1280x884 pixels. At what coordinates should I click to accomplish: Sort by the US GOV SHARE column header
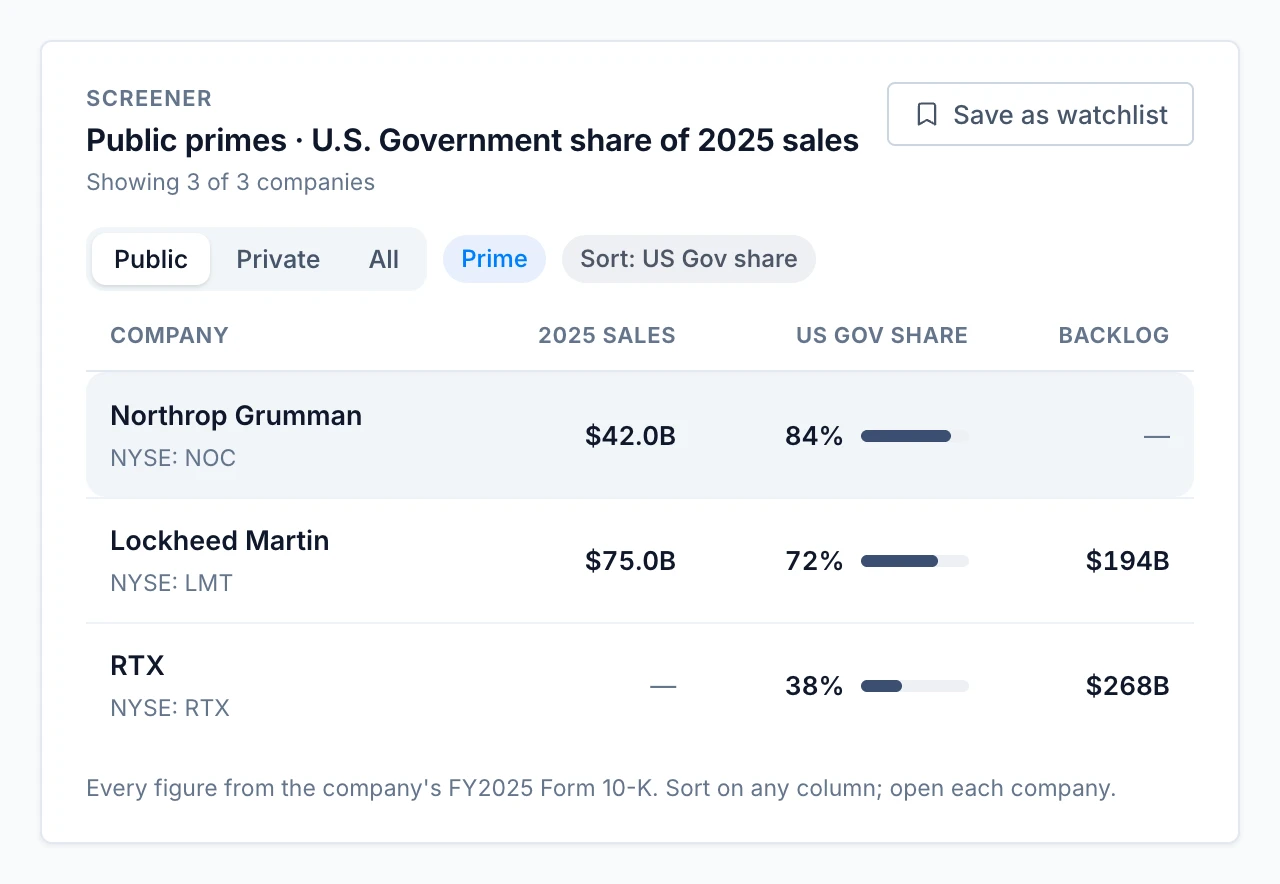click(x=882, y=335)
